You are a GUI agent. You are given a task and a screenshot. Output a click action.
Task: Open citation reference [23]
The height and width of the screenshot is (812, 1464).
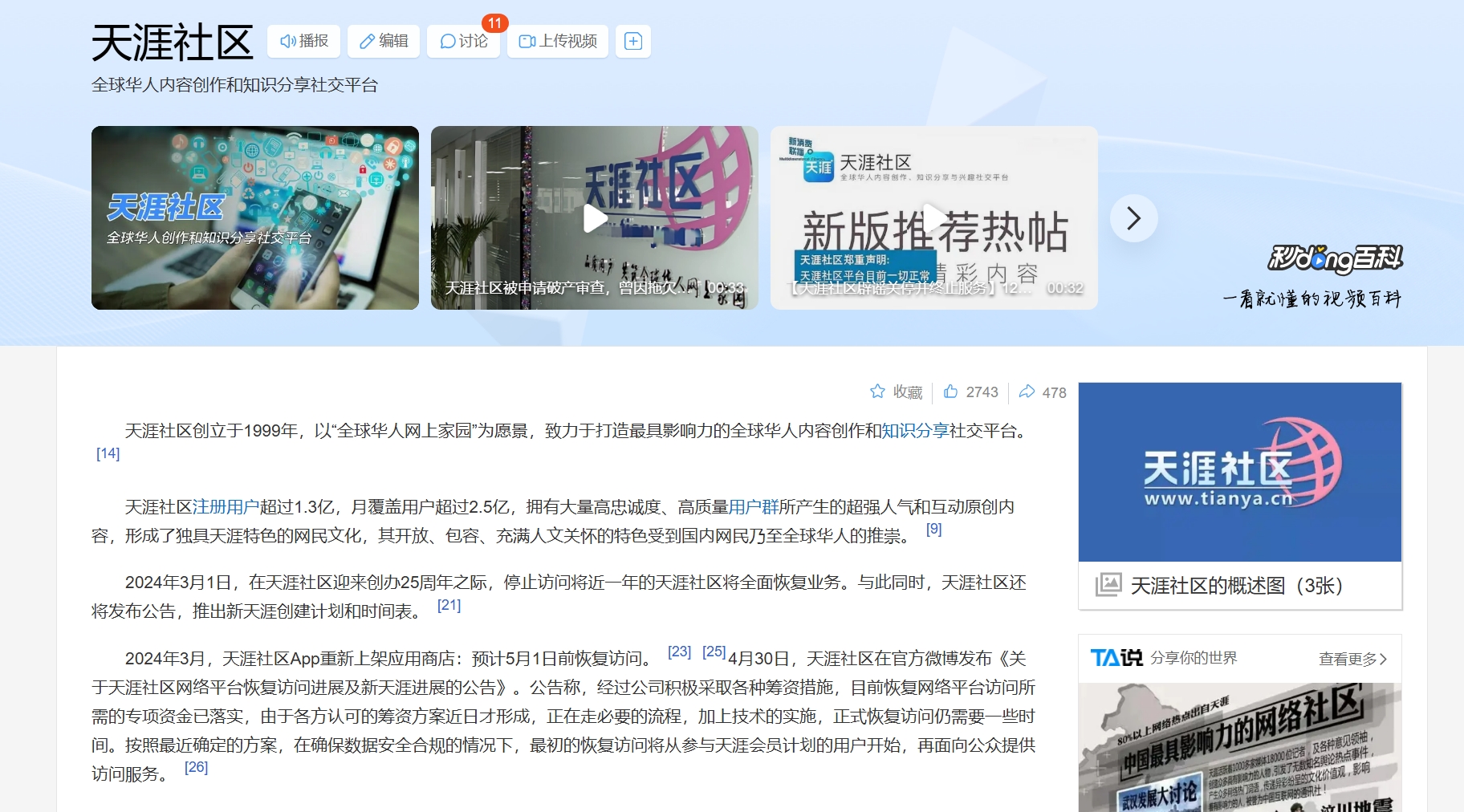pos(679,652)
